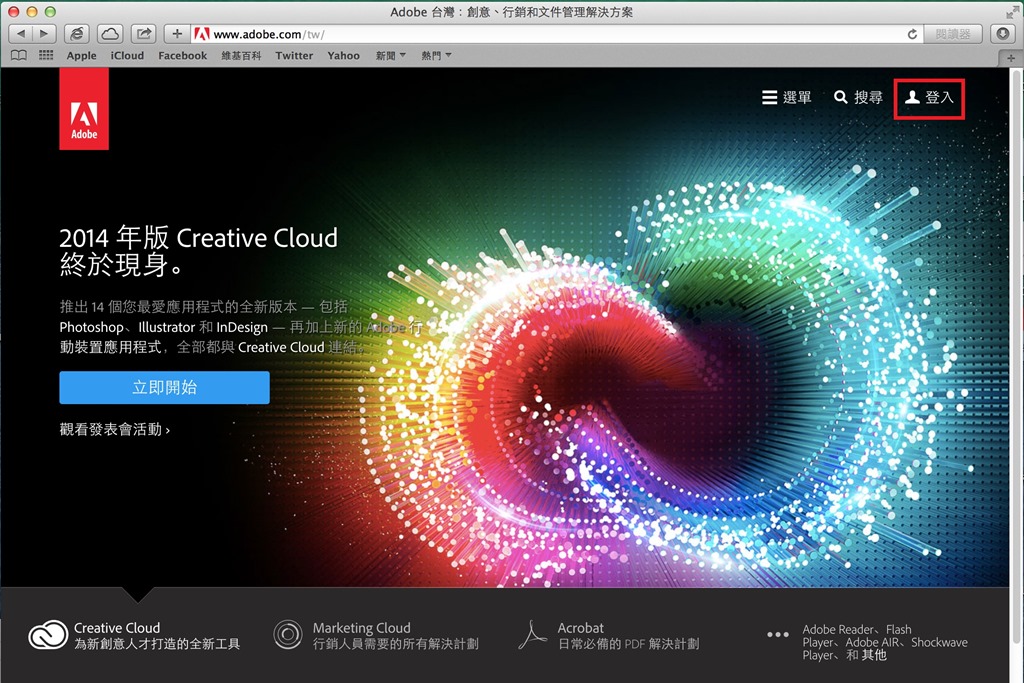Click the Photoshop、Illustrator 和 InDesign text
This screenshot has width=1024, height=683.
click(163, 327)
